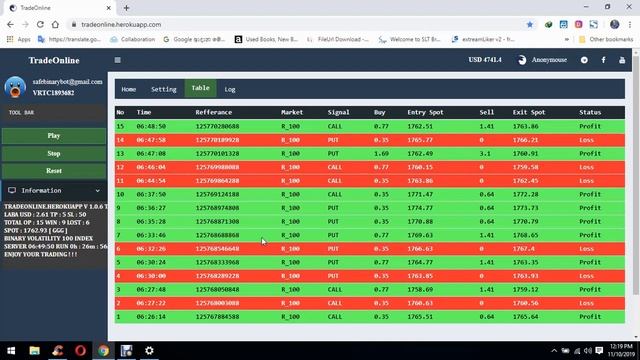Click the 3.1 sell value in row 13
This screenshot has width=640, height=360.
point(485,153)
